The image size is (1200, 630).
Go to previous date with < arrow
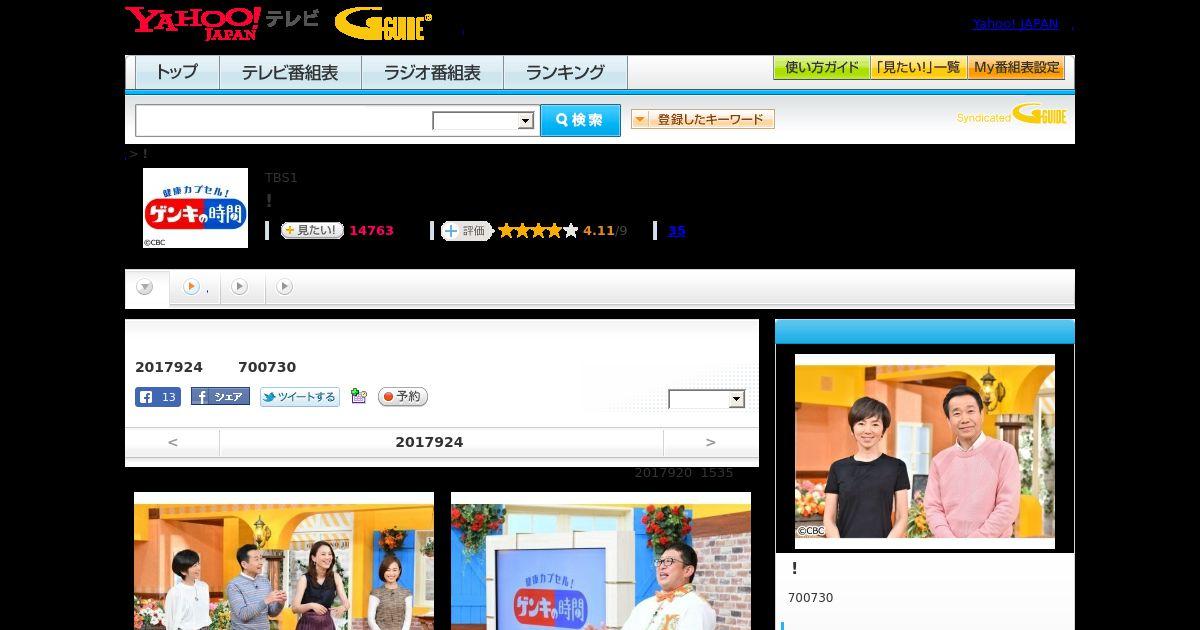click(172, 442)
